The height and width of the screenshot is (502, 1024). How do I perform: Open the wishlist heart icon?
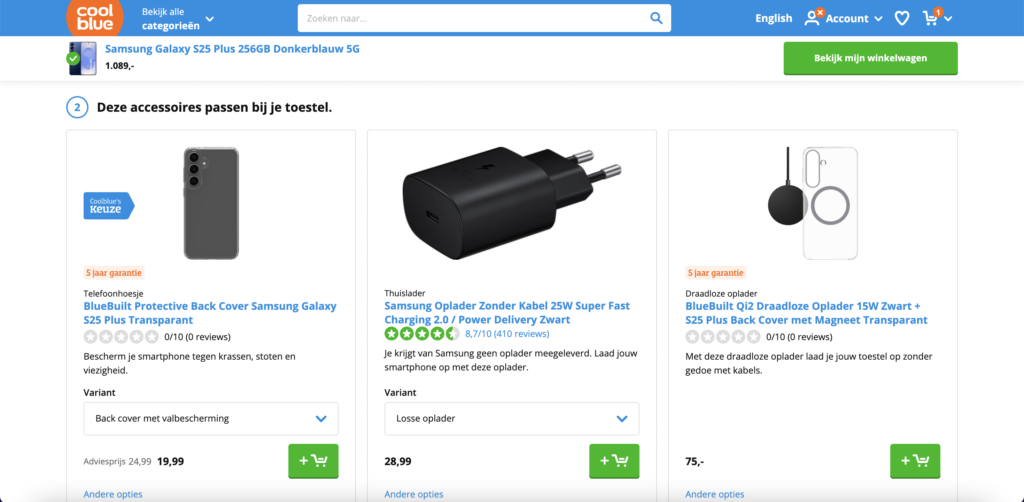(x=901, y=18)
